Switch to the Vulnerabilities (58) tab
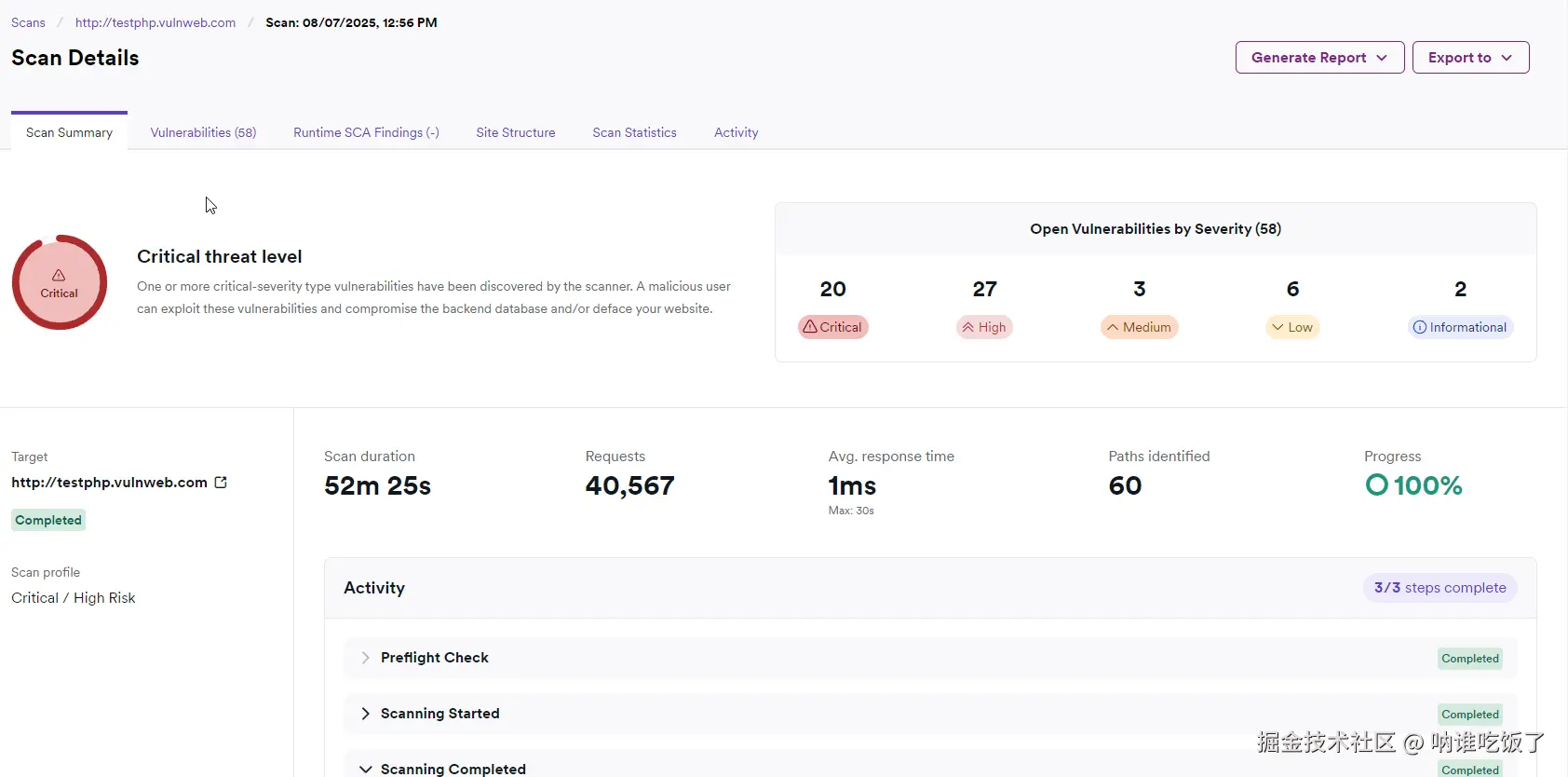Image resolution: width=1568 pixels, height=777 pixels. pos(203,132)
